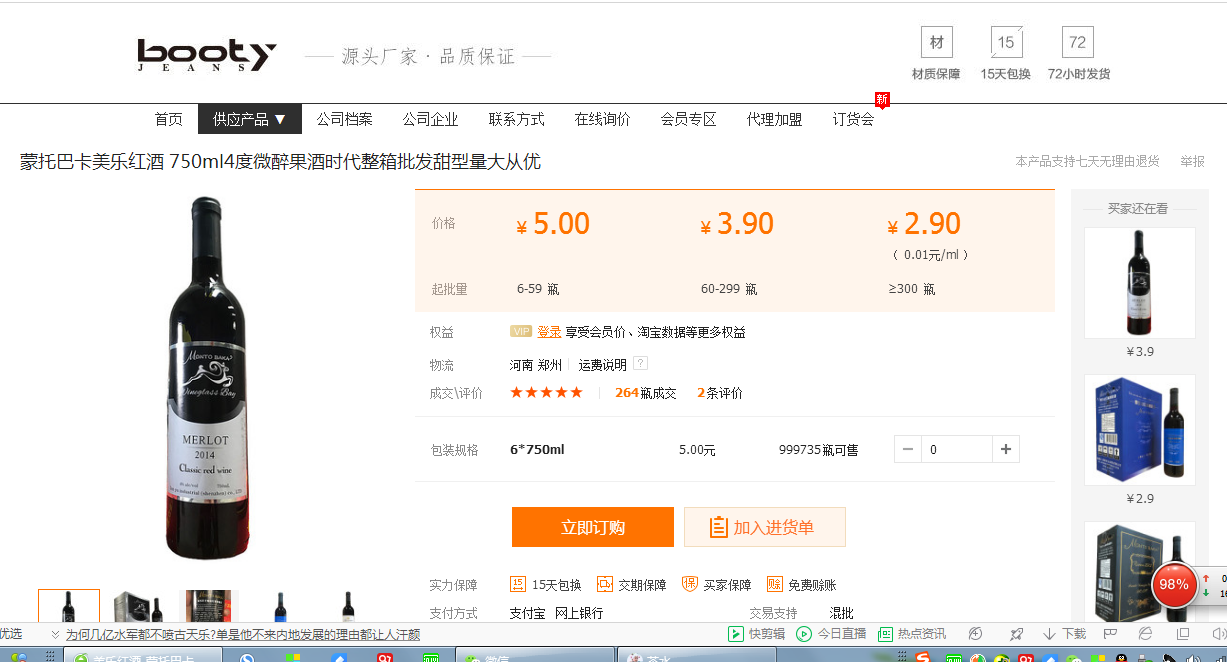Viewport: 1227px width, 662px height.
Task: Click the 15天包换 guarantee icon under 实力保障
Action: 518,584
